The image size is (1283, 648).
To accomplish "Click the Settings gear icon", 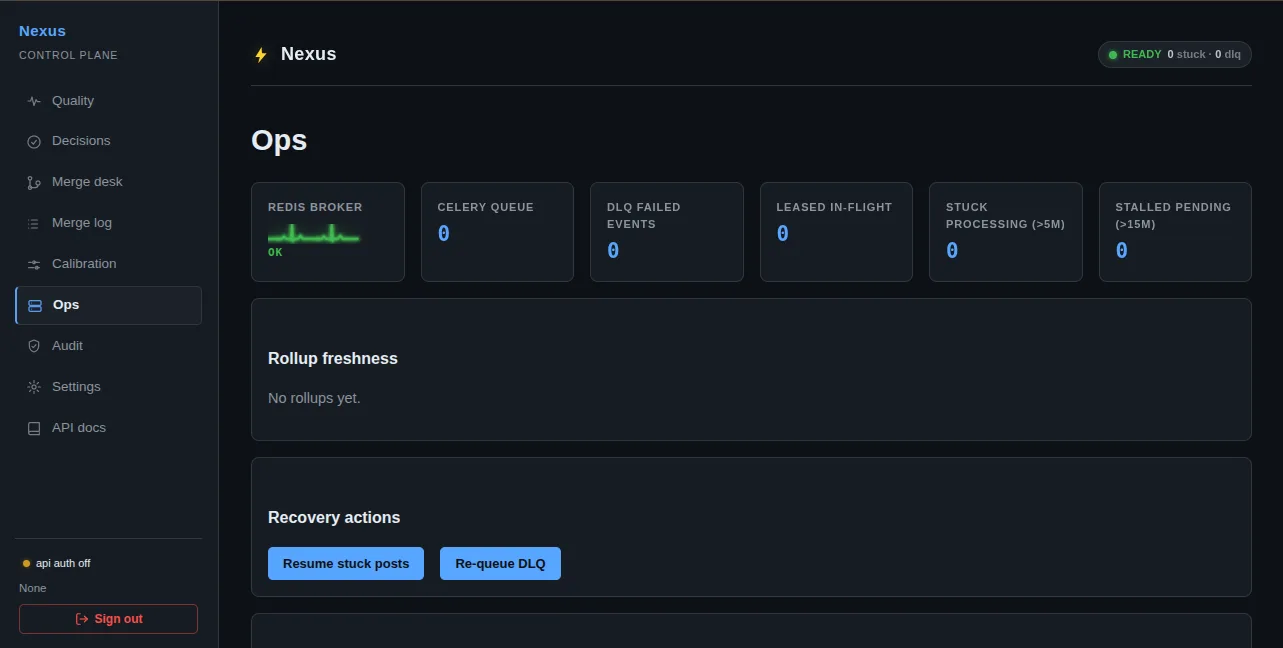I will [x=34, y=387].
